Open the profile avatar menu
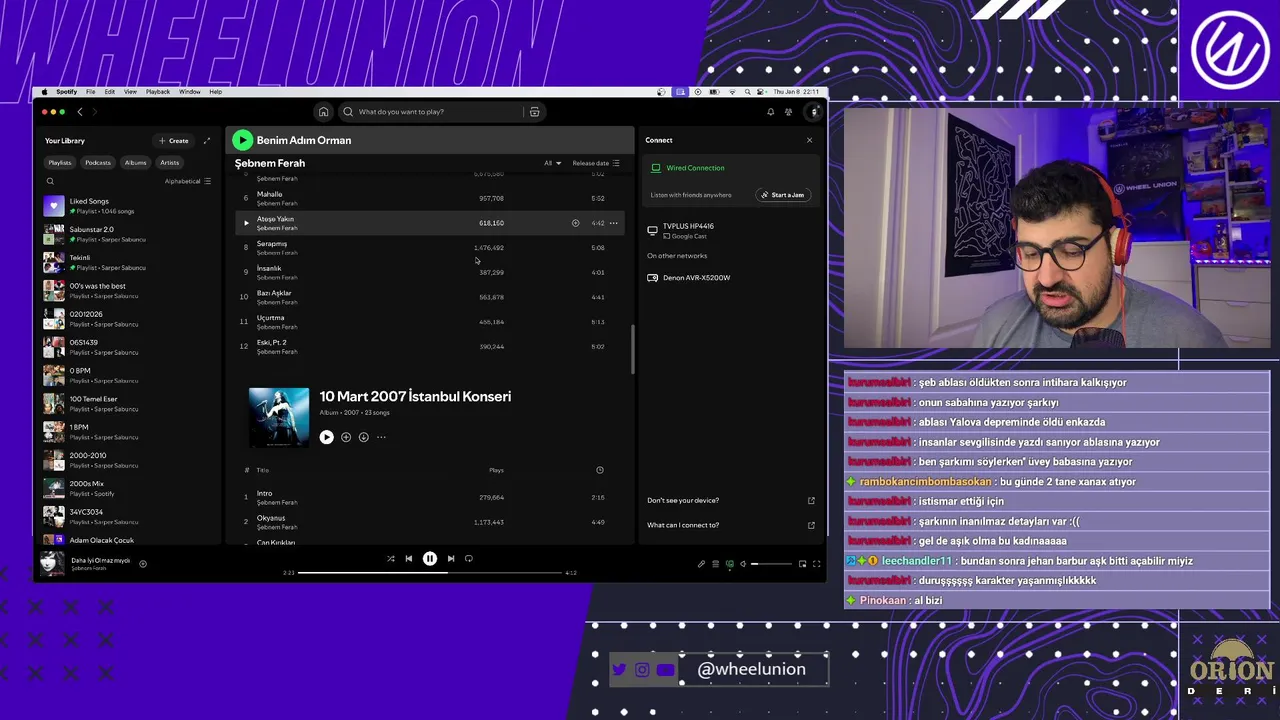1280x720 pixels. 814,112
